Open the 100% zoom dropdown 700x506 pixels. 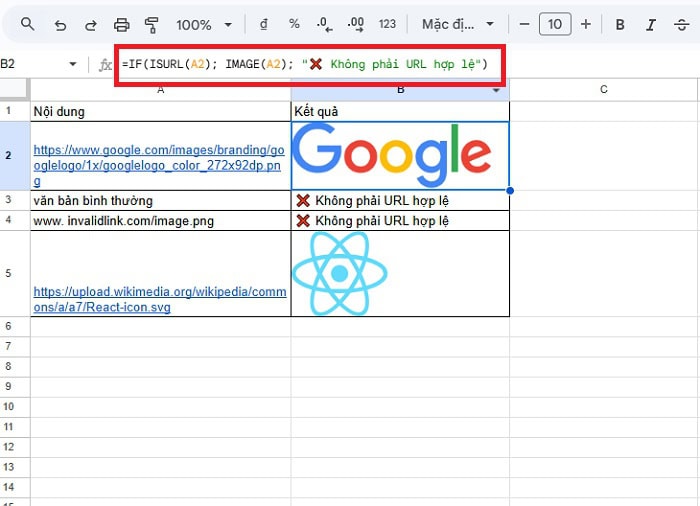204,24
